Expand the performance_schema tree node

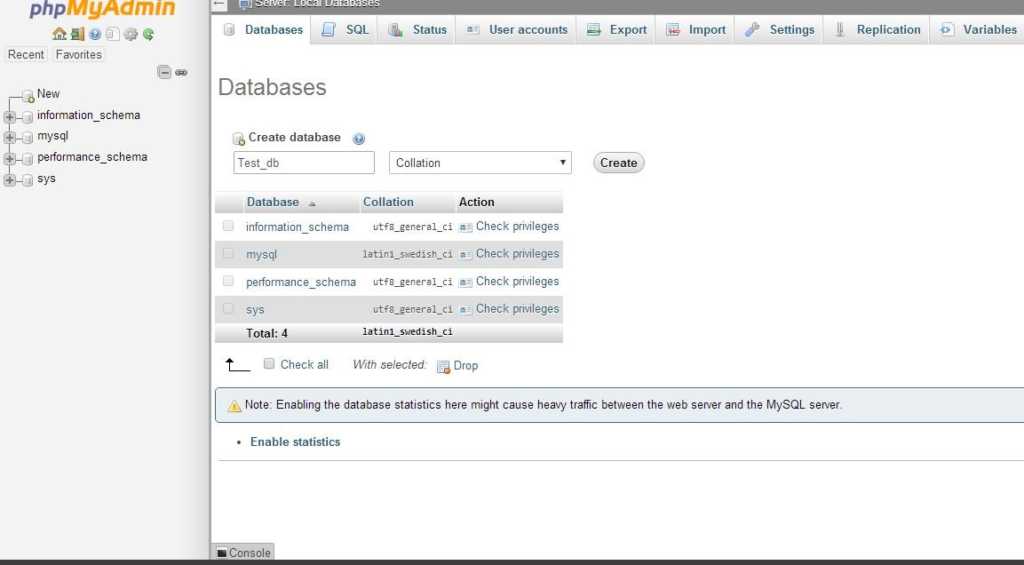(x=10, y=158)
